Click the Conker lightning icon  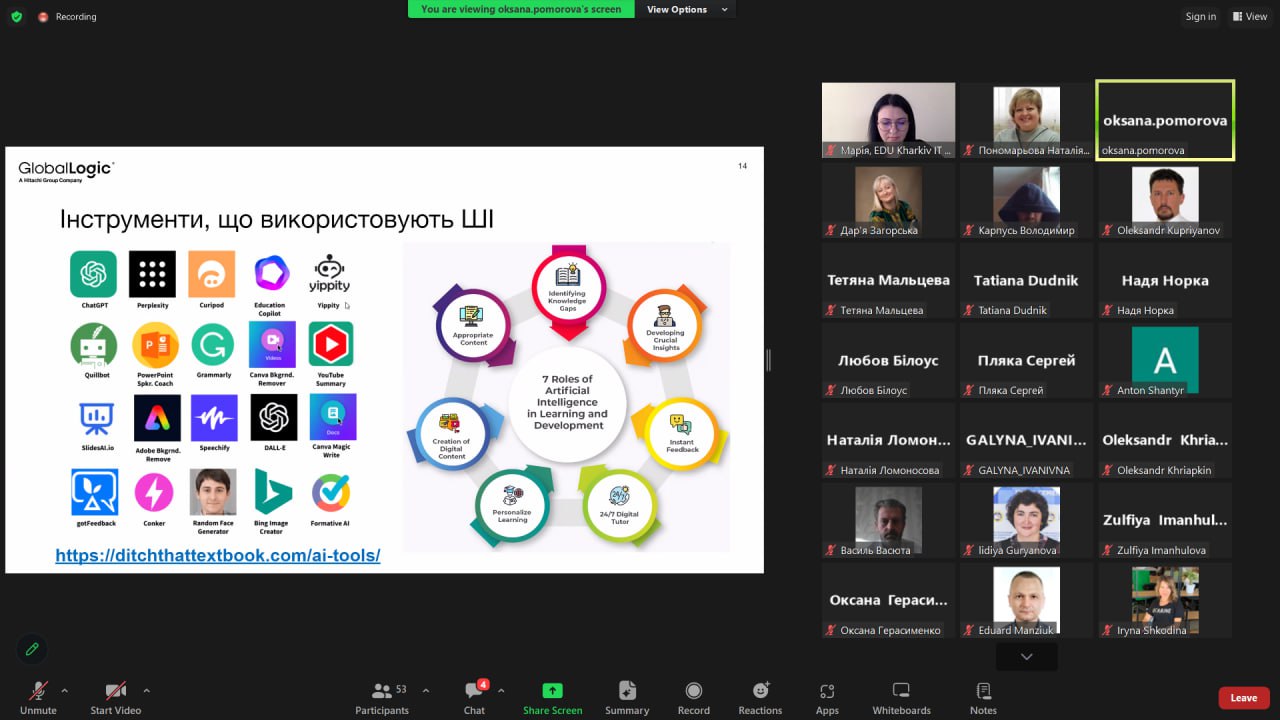coord(154,492)
